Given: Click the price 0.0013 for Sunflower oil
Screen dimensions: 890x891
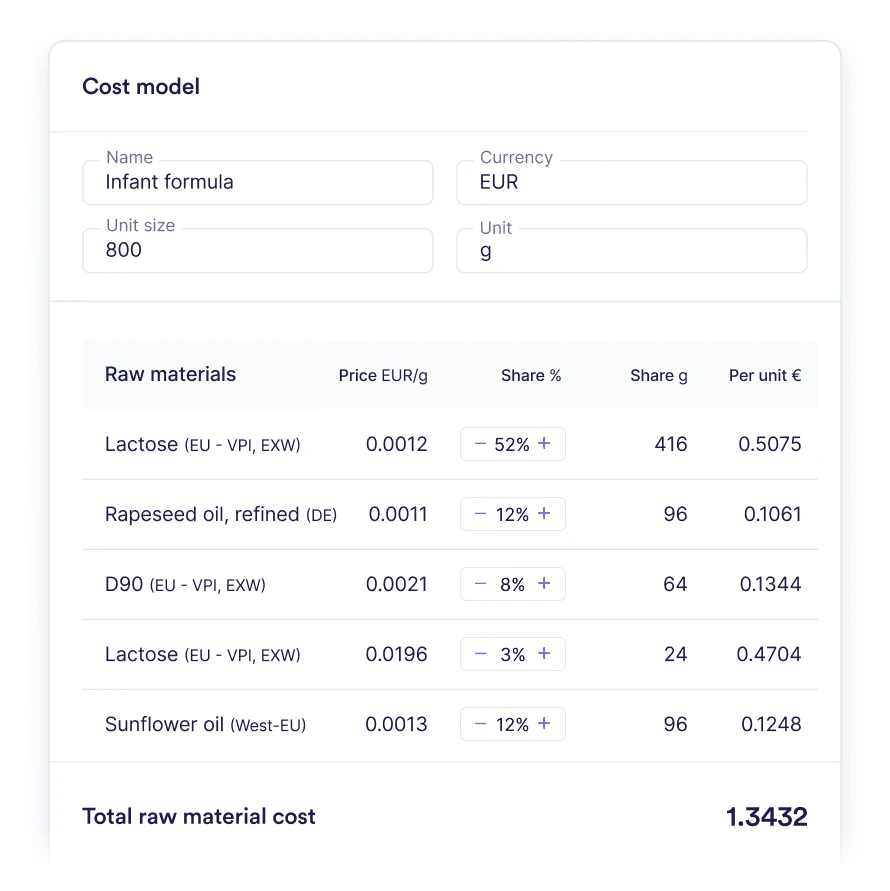Looking at the screenshot, I should pyautogui.click(x=396, y=724).
